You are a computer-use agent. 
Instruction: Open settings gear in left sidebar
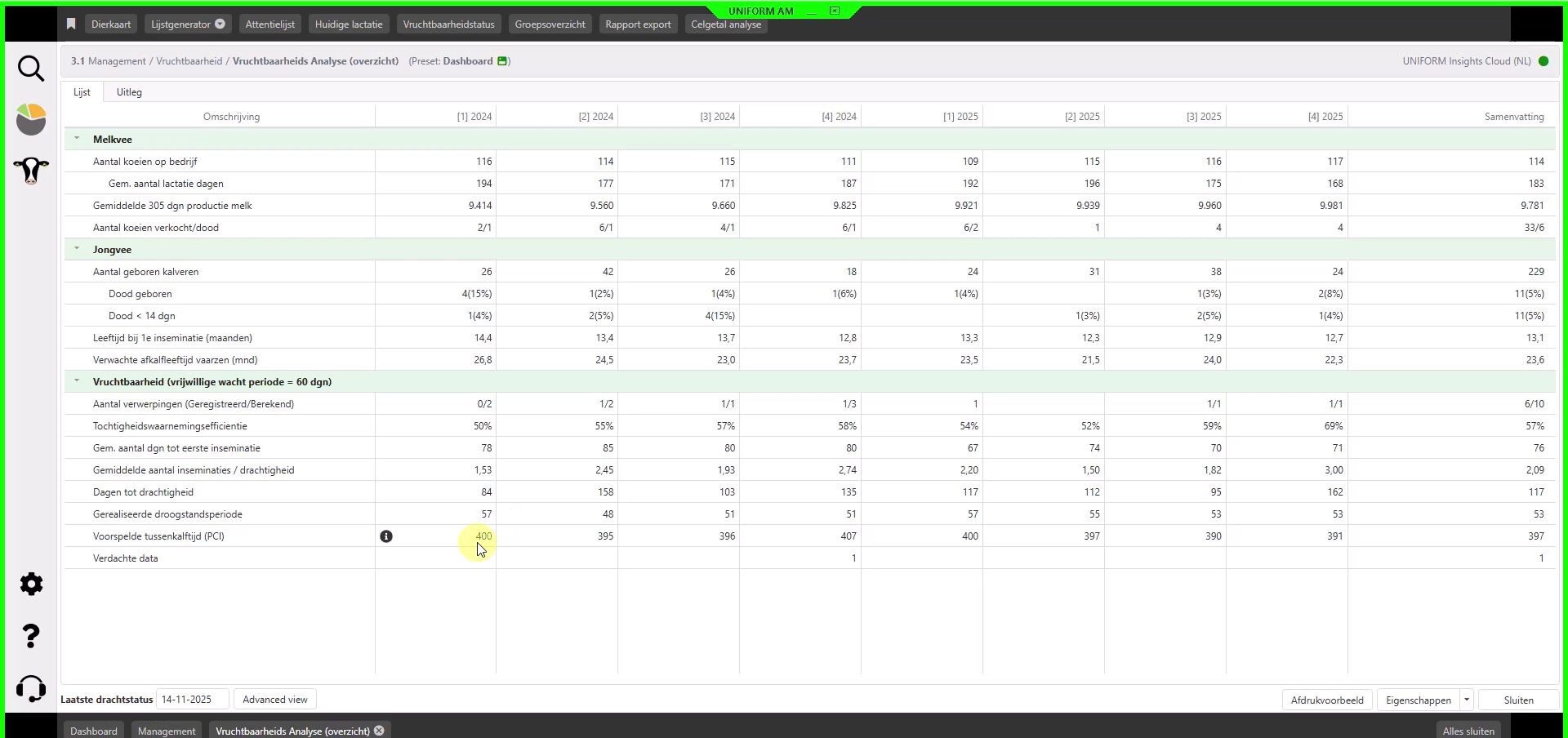[x=31, y=585]
